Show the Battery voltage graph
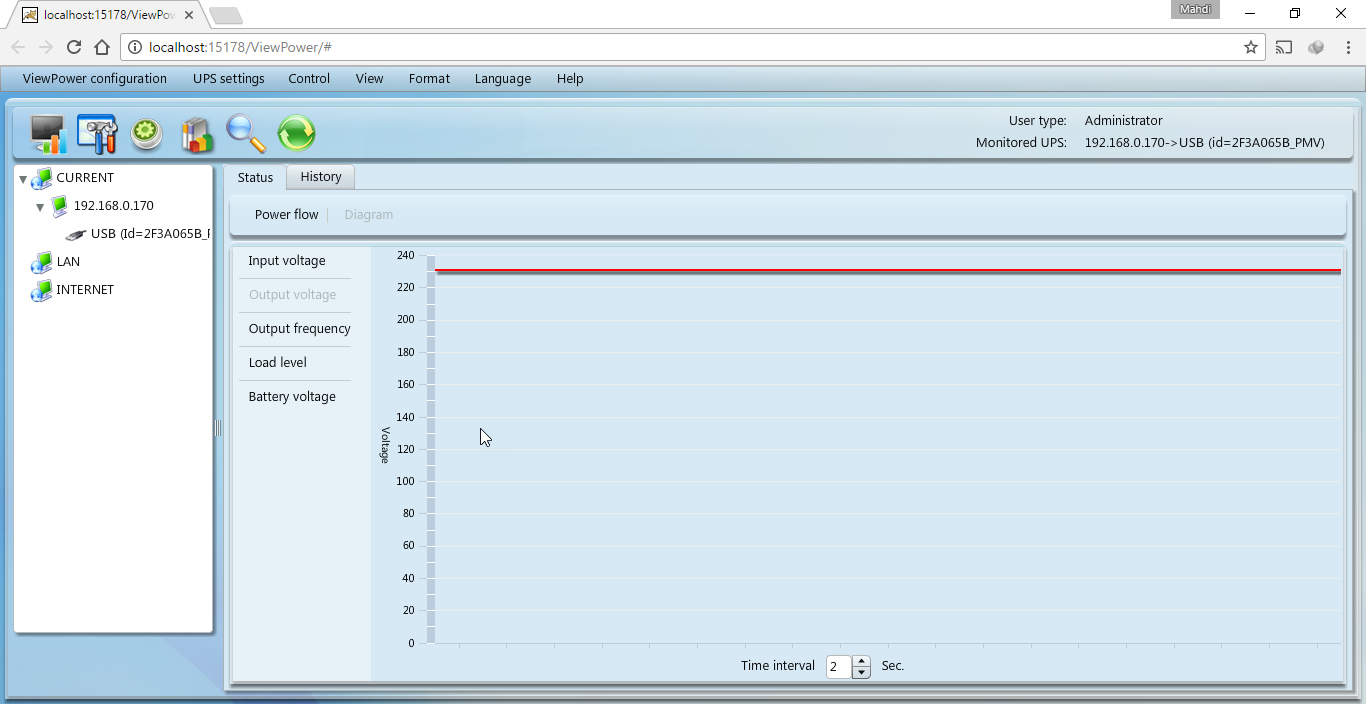 click(x=292, y=397)
